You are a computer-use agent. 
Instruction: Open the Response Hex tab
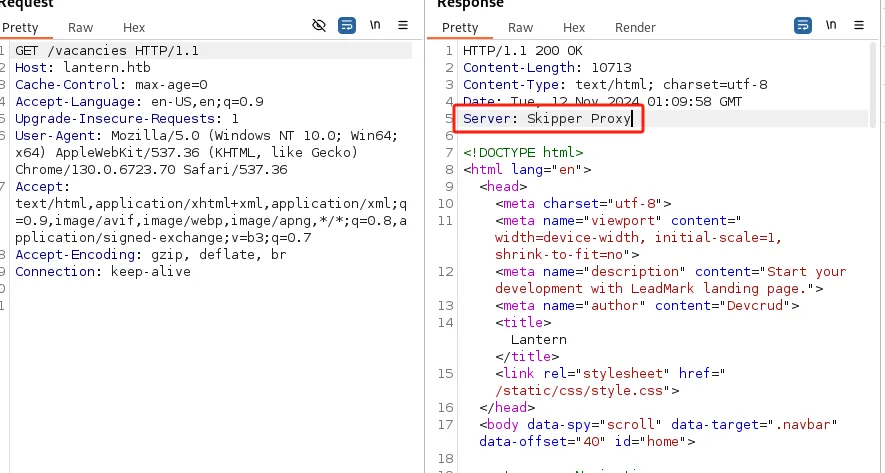(x=573, y=27)
